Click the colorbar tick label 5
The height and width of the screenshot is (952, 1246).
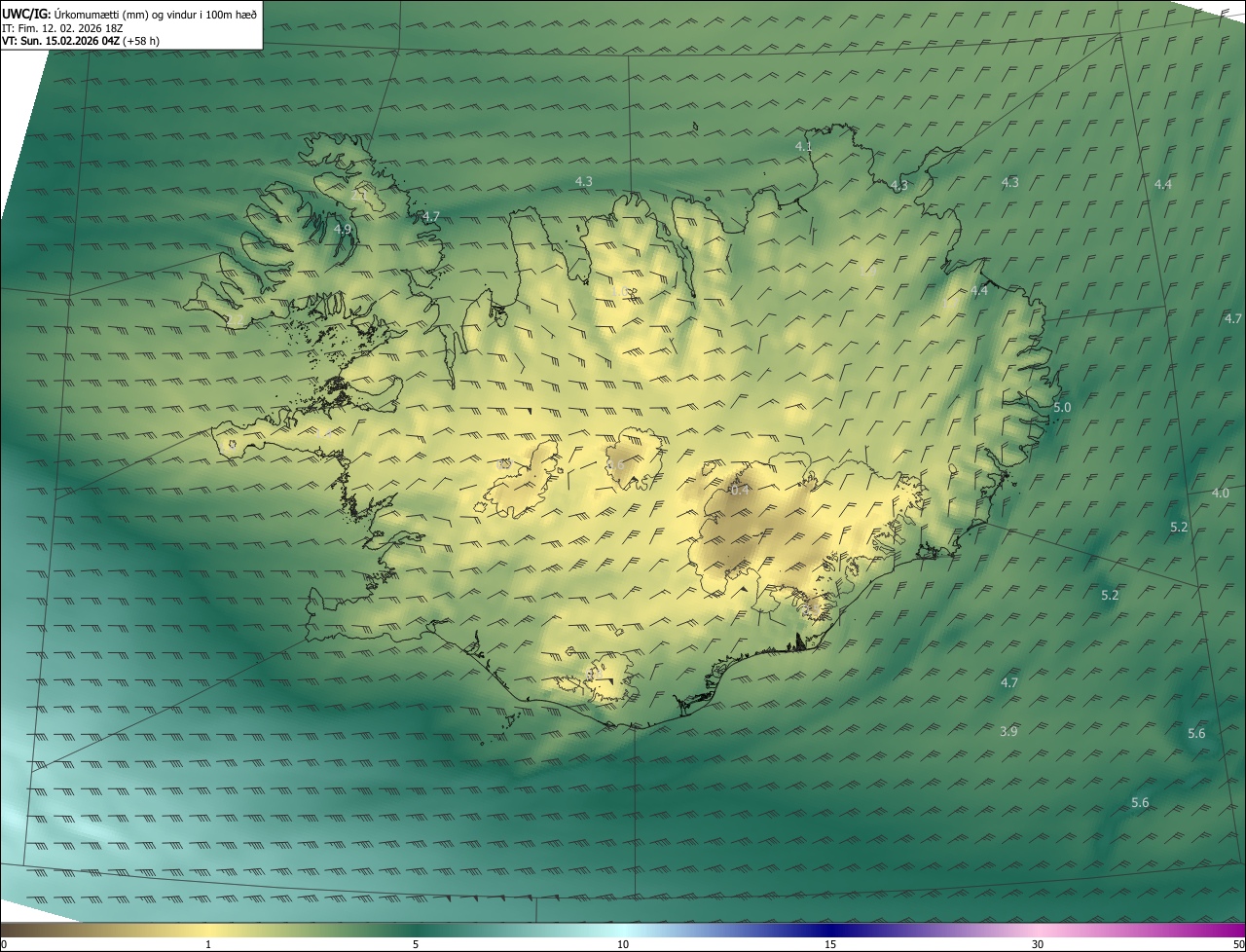[x=416, y=944]
